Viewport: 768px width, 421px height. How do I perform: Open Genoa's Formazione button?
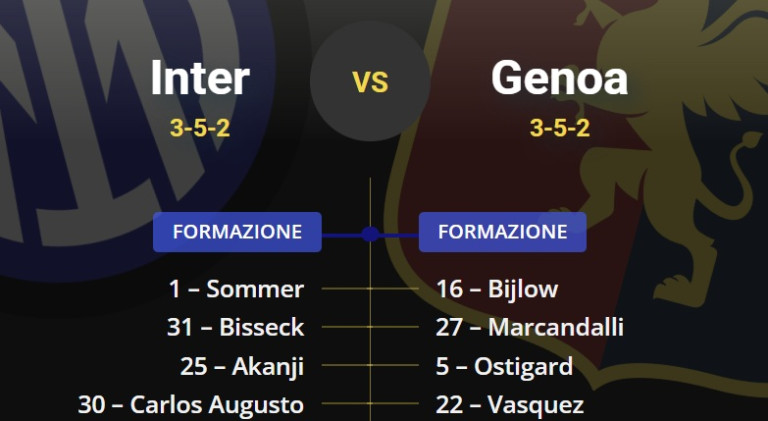[502, 232]
